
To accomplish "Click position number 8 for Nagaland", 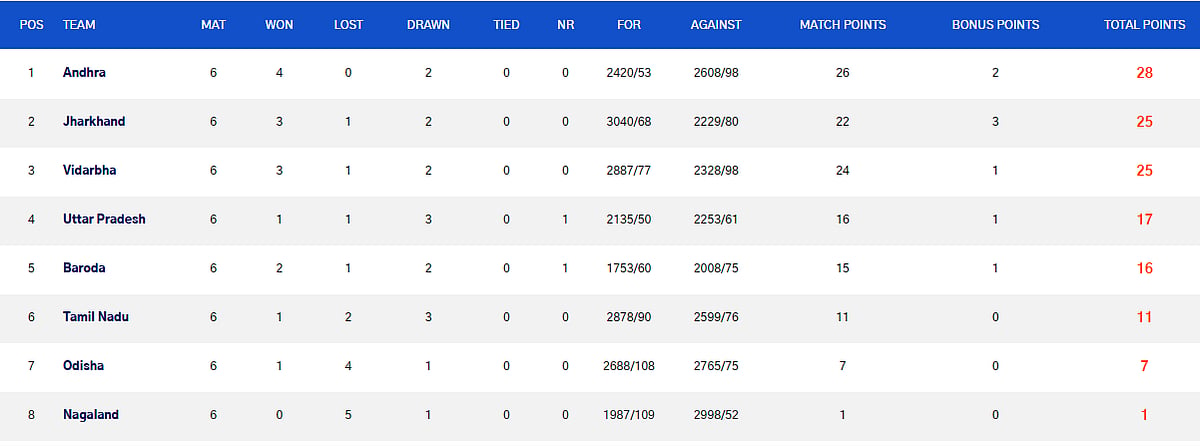I will click(31, 415).
